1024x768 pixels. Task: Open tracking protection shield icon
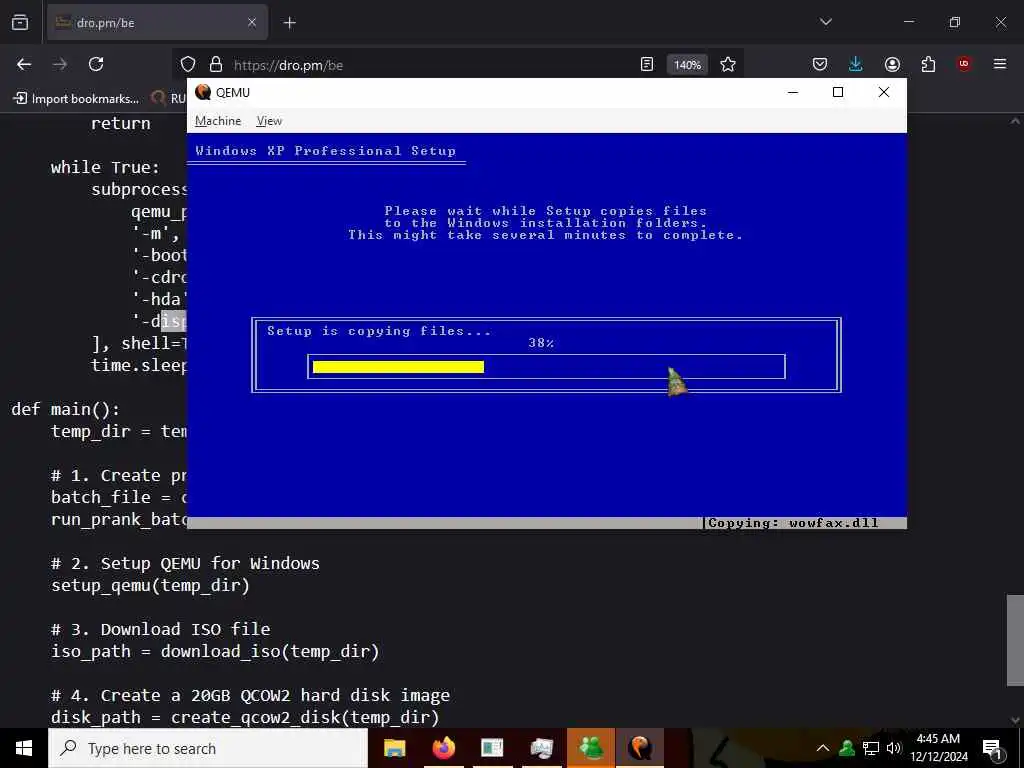point(188,64)
